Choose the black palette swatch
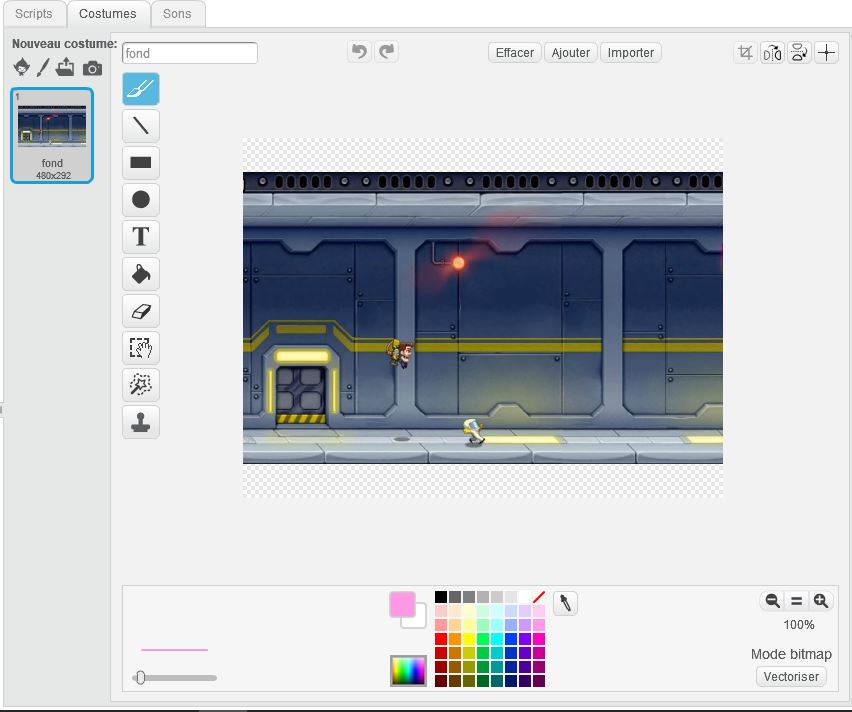 point(441,597)
